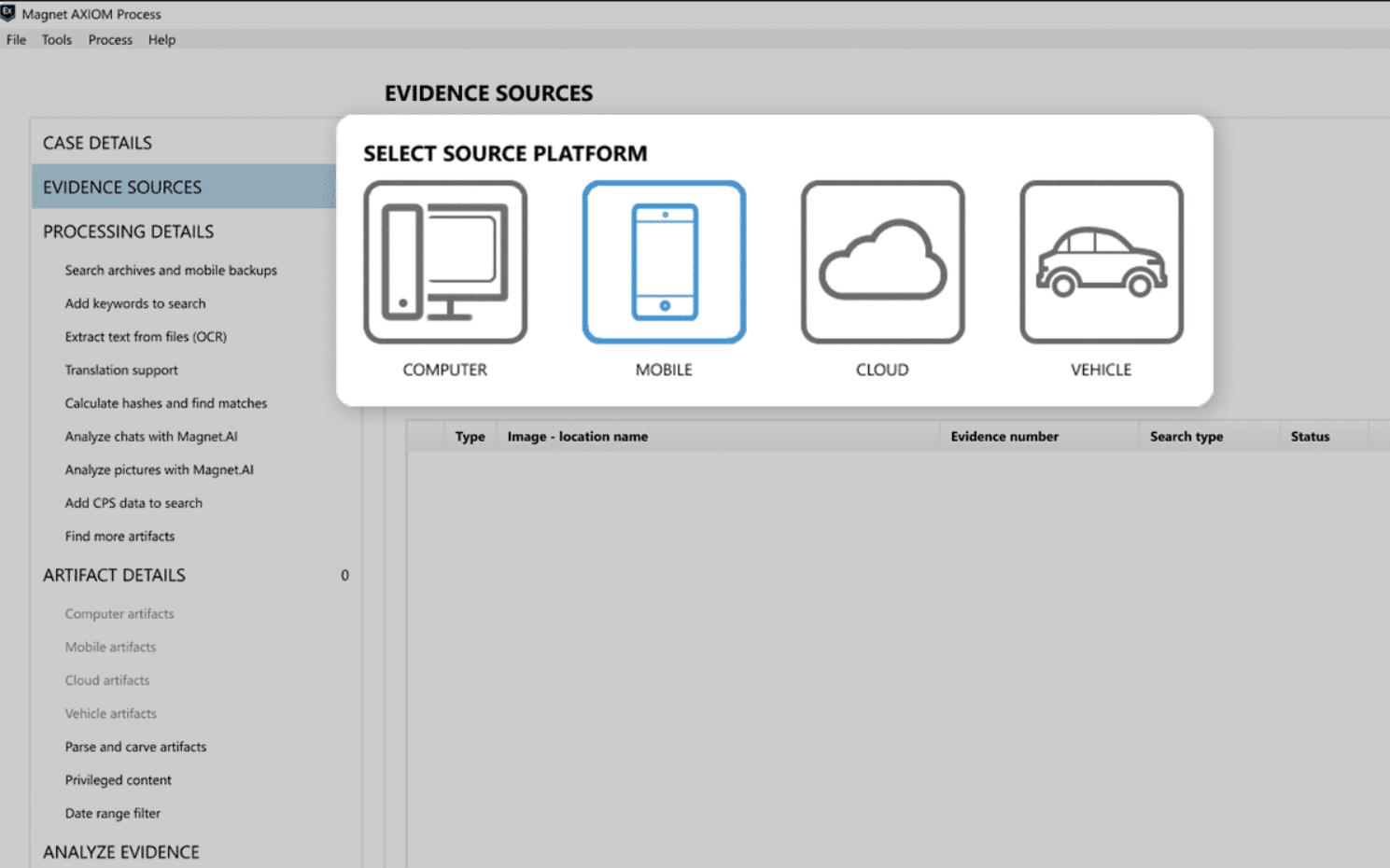Open Extract text from files (OCR)

(146, 337)
